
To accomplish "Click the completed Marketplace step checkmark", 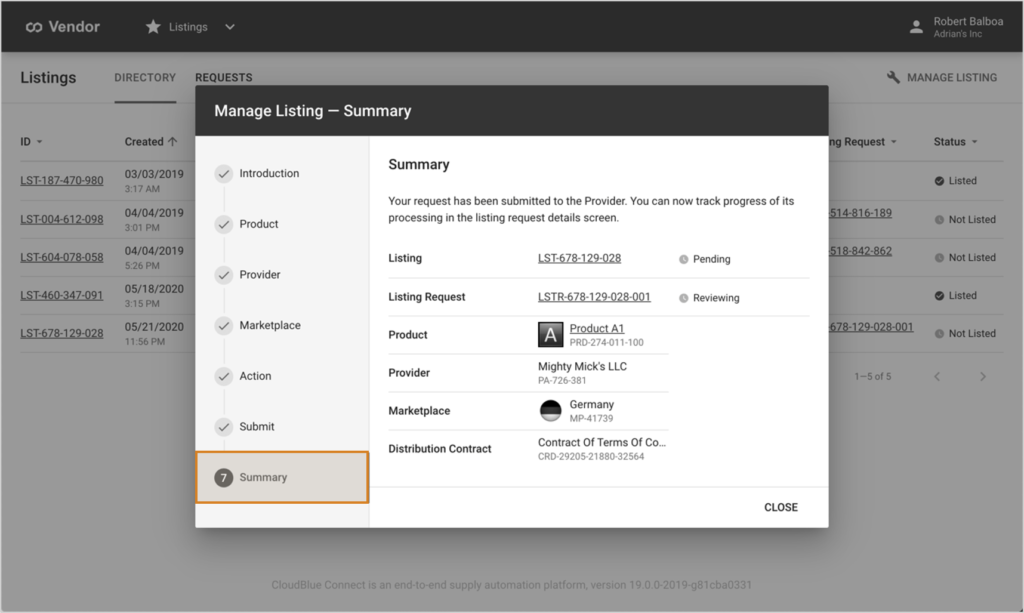I will [224, 325].
